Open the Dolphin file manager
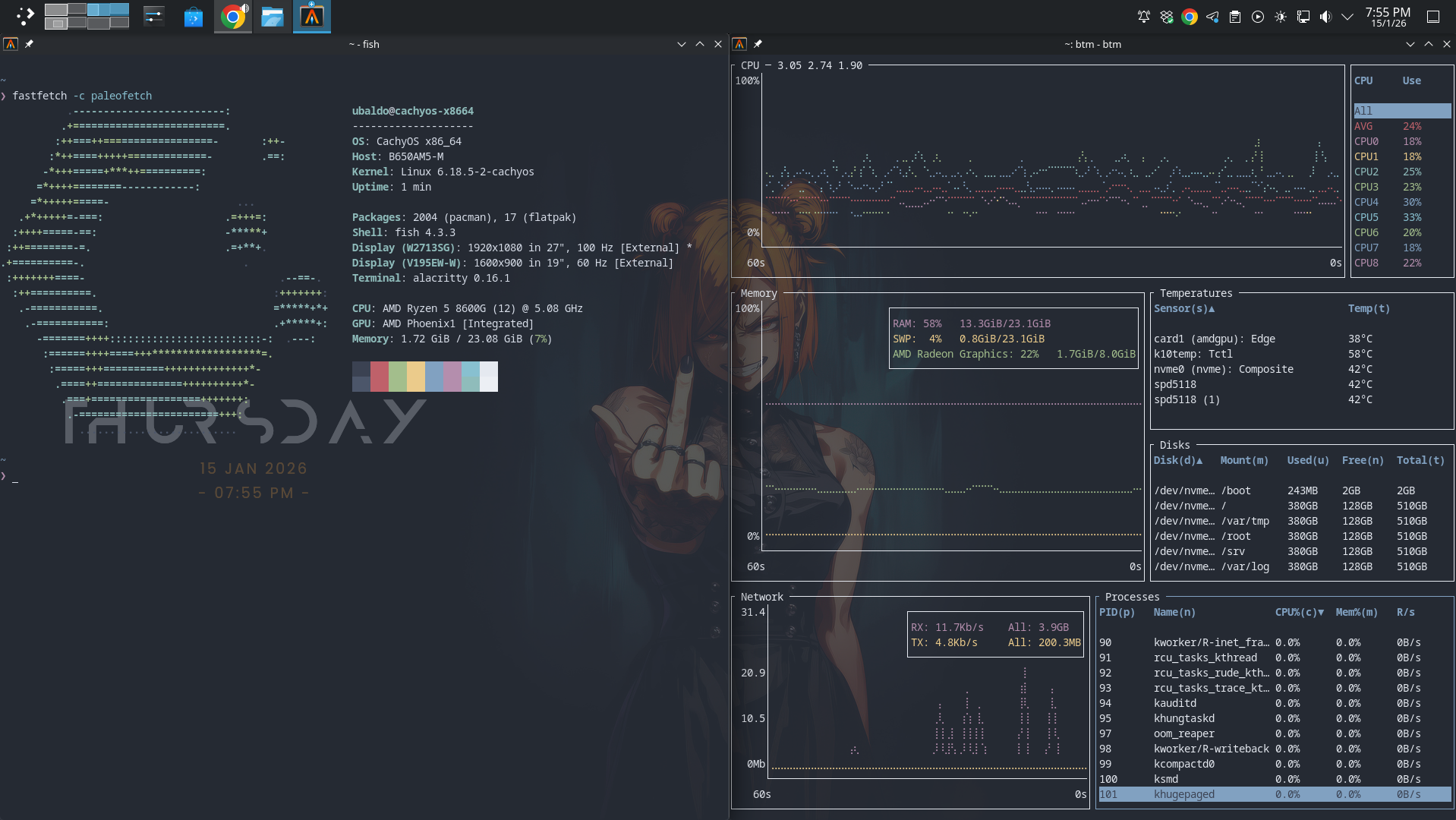 [272, 16]
